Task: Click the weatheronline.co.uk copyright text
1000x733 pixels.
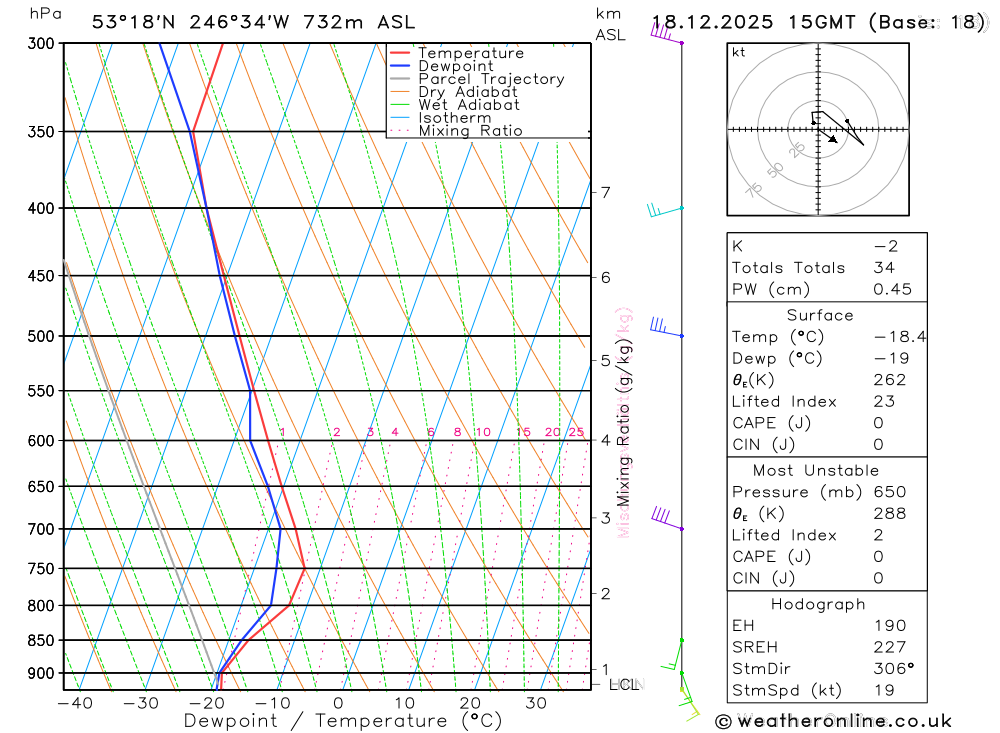Action: [x=833, y=722]
